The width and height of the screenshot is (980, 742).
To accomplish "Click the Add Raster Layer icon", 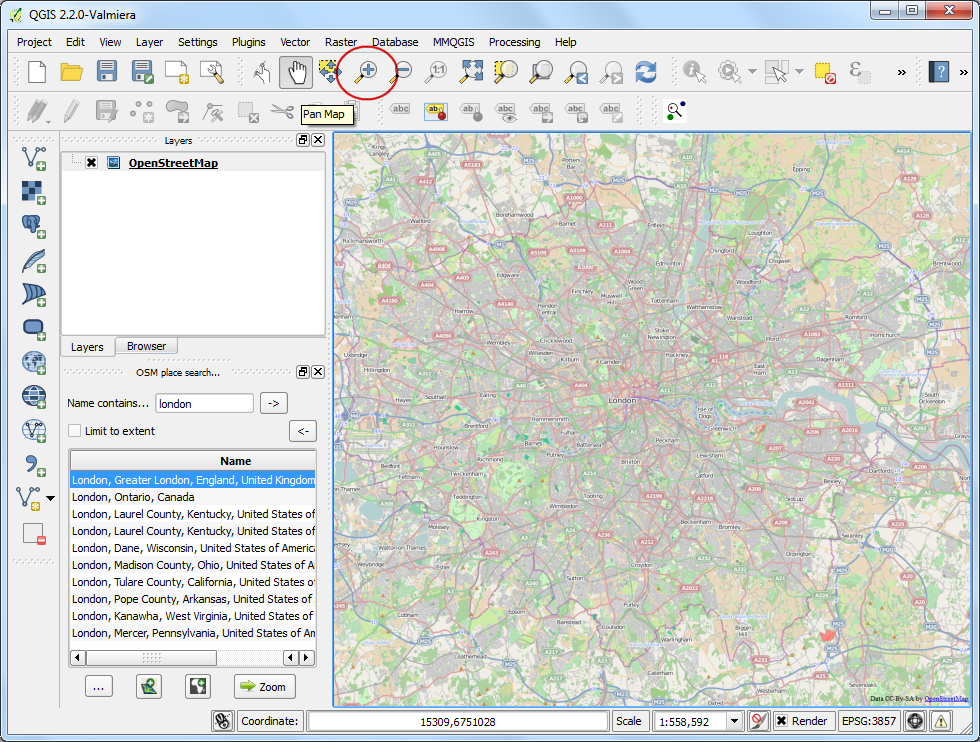I will click(34, 193).
